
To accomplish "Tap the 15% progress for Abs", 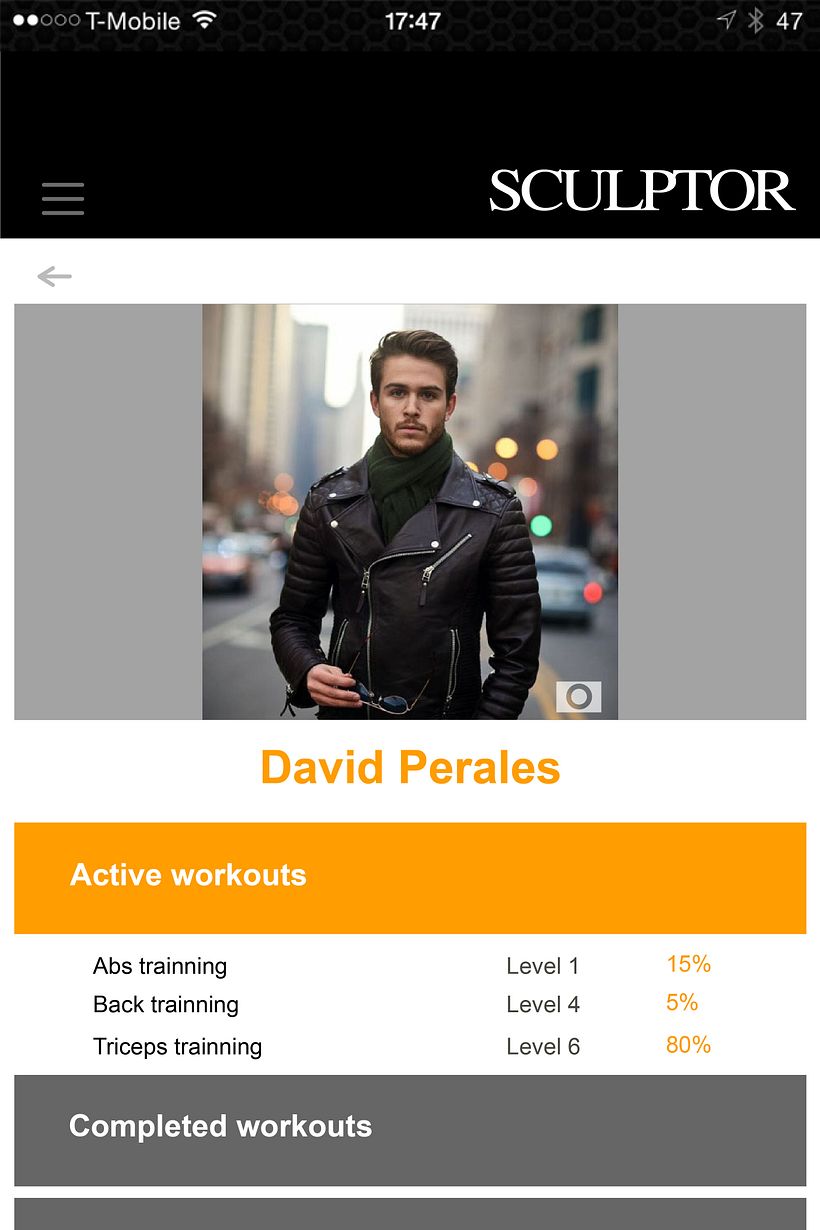I will click(688, 964).
